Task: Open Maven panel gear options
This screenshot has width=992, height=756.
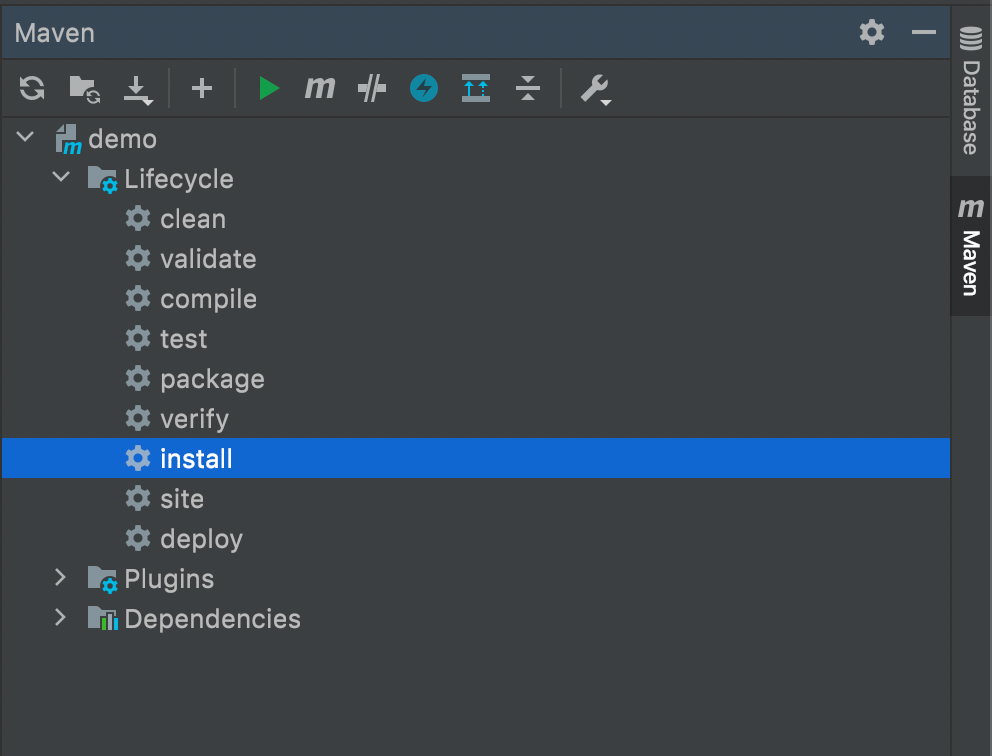Action: point(872,33)
